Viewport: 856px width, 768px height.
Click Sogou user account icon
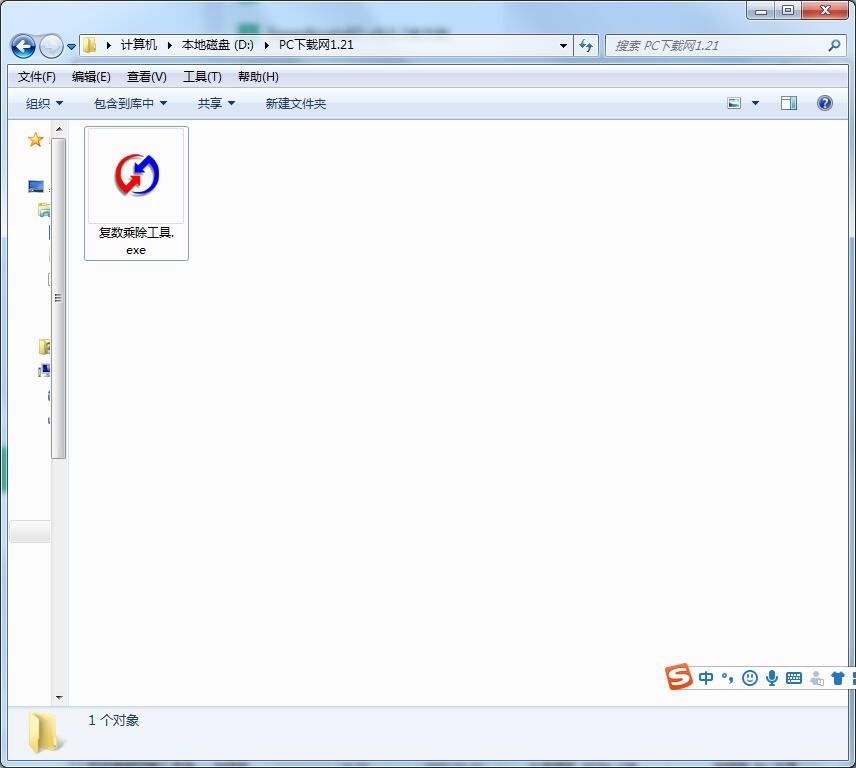point(817,678)
